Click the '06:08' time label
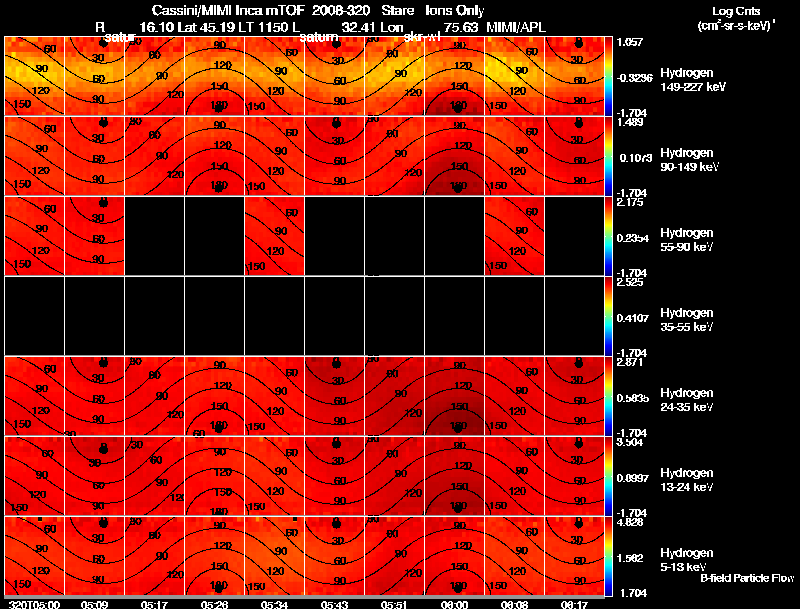The height and width of the screenshot is (609, 800). pos(514,605)
